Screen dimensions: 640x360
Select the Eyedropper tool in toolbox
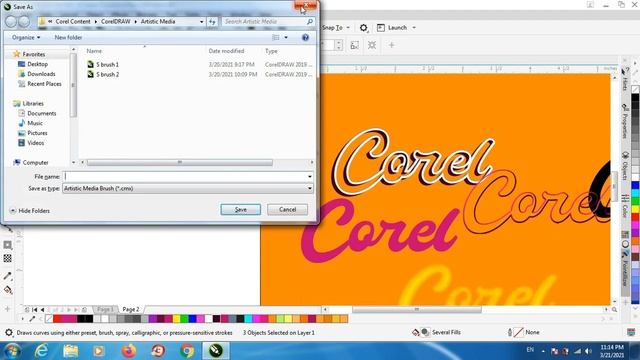pos(7,276)
